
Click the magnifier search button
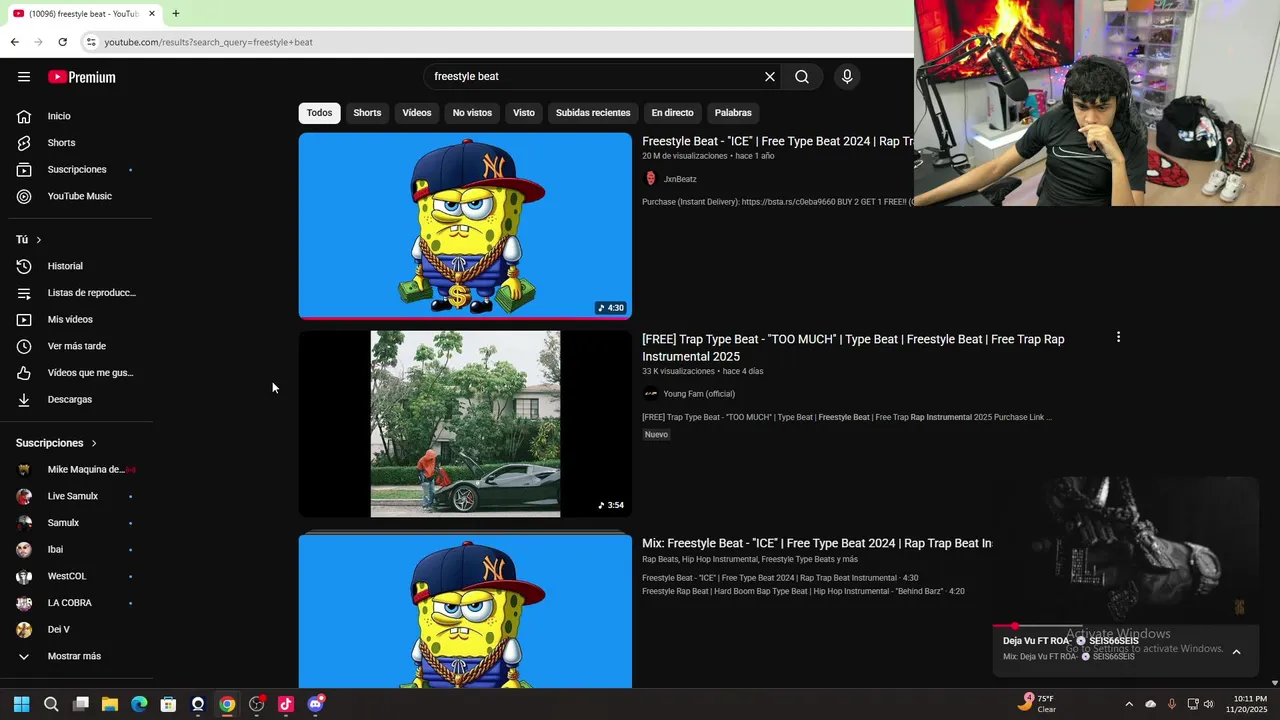tap(802, 77)
